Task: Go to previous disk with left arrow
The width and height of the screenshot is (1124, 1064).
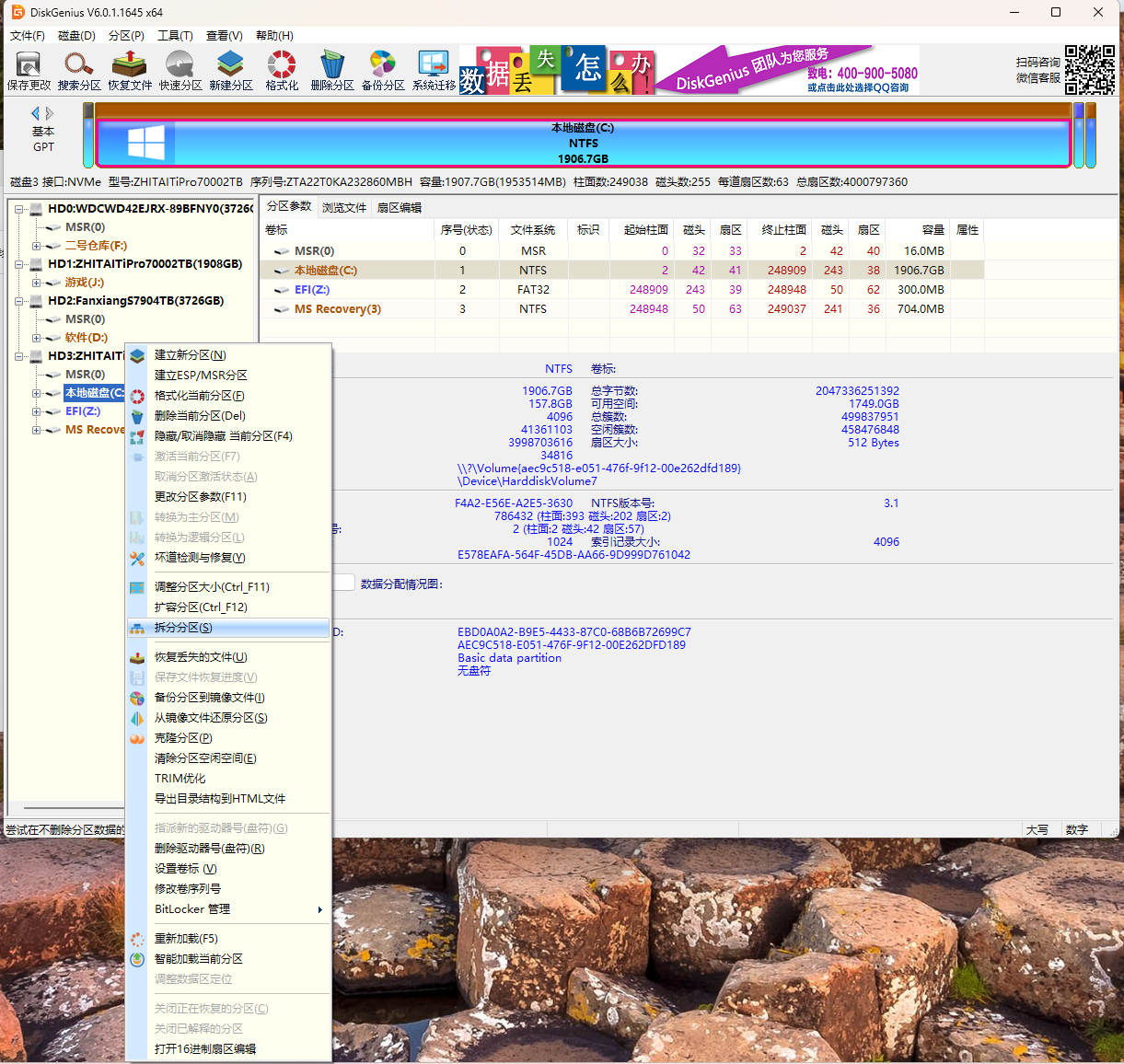Action: point(36,113)
